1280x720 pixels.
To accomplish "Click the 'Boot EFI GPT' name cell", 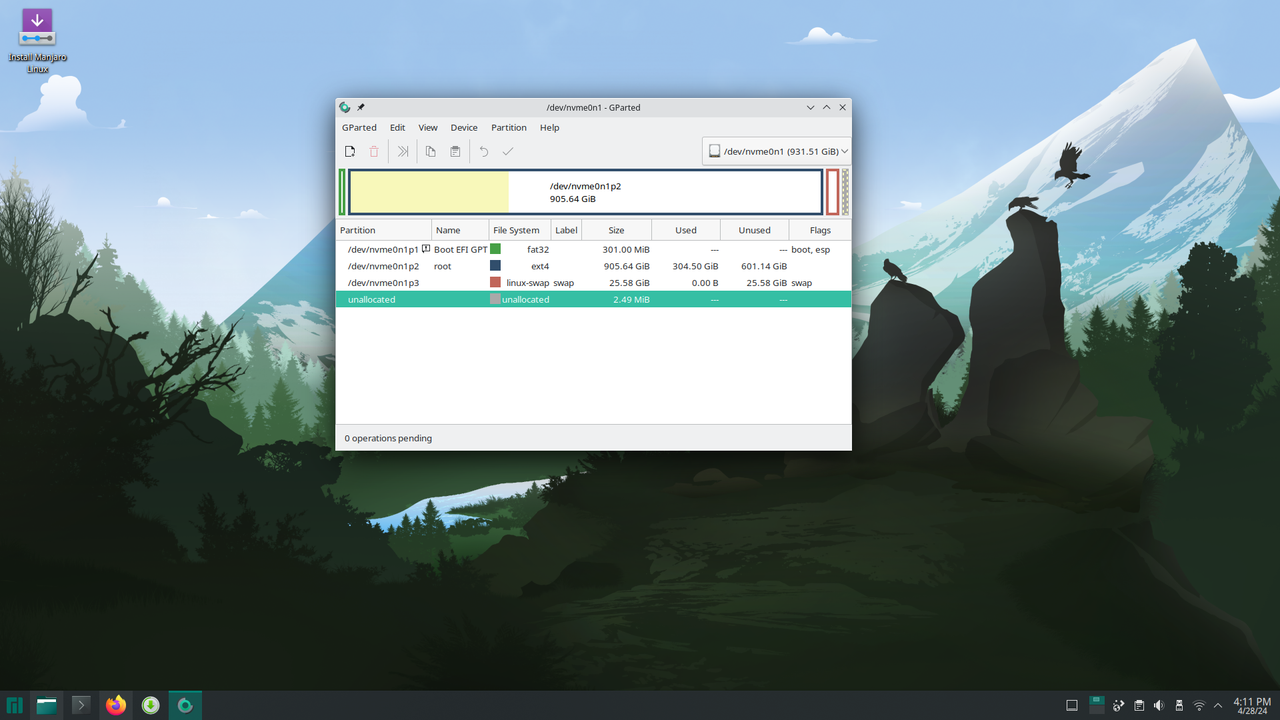I will [x=461, y=249].
